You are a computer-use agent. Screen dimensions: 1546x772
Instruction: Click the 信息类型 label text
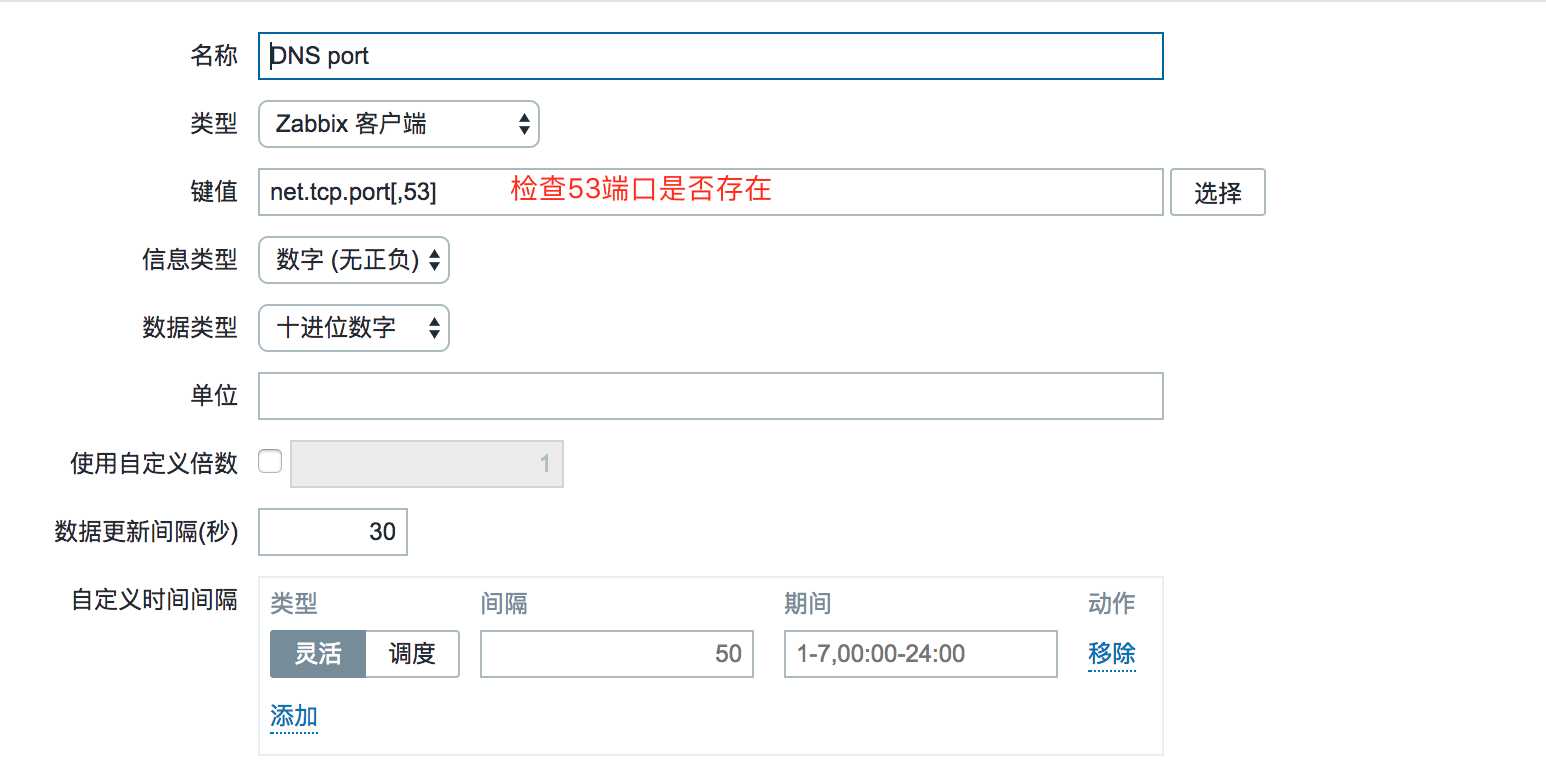190,260
